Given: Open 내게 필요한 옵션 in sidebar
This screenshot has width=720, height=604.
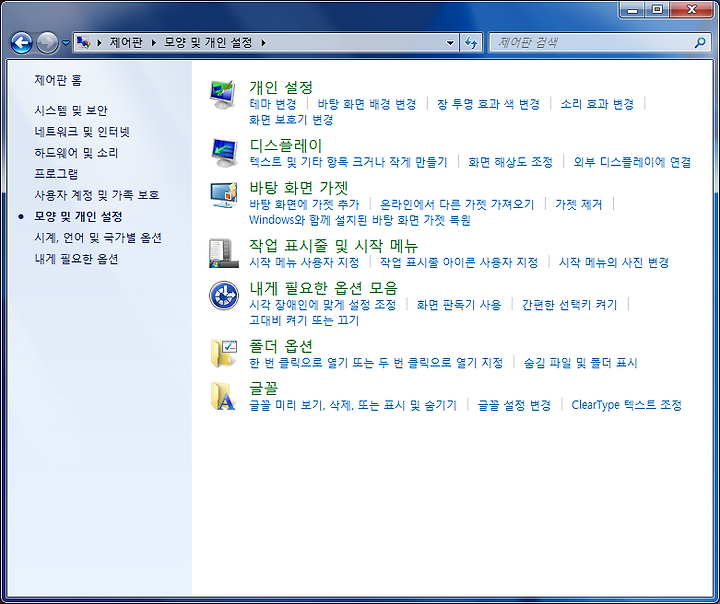Looking at the screenshot, I should [76, 259].
